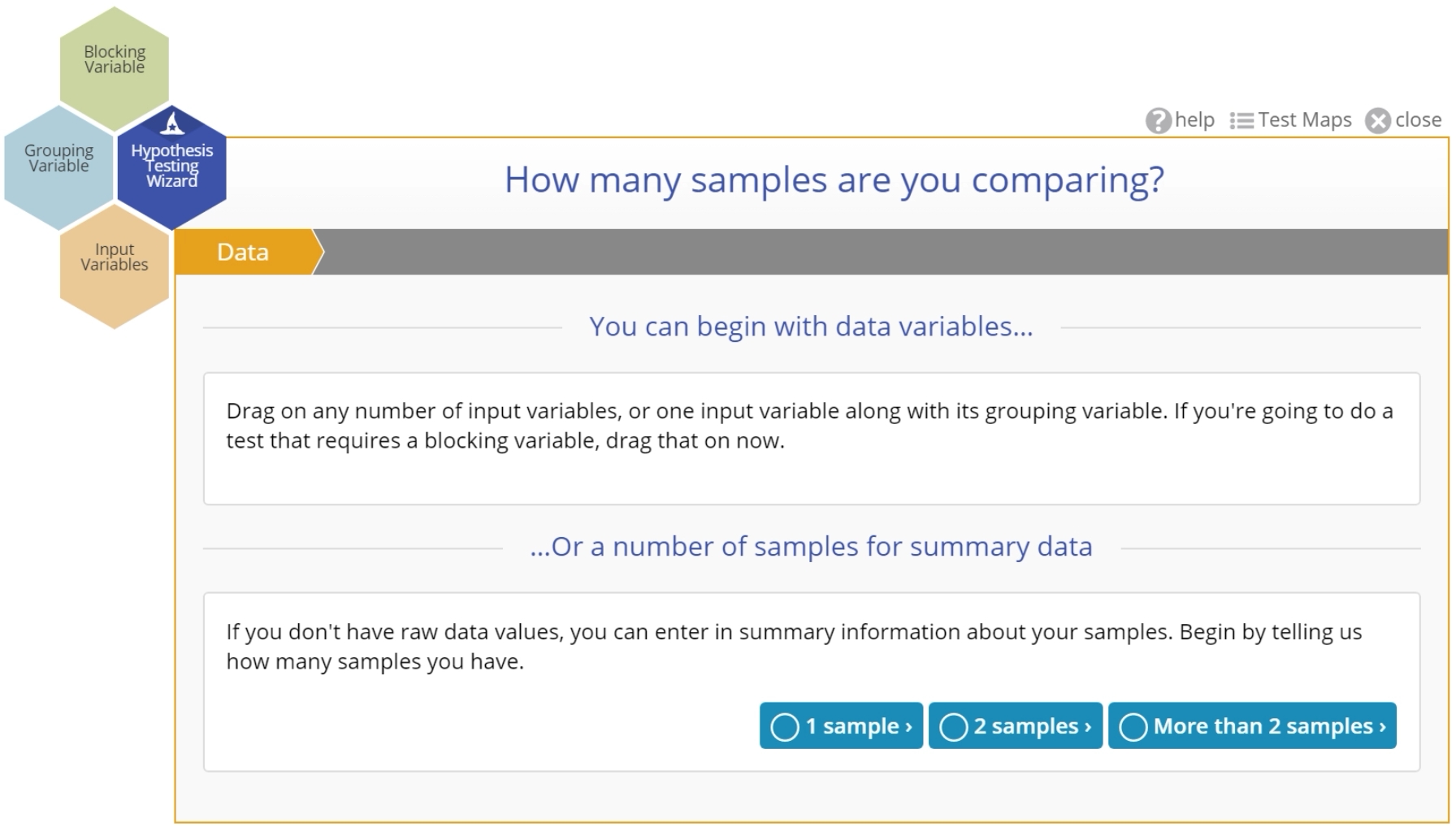The height and width of the screenshot is (827, 1456).
Task: Choose the More than 2 samples radio circle
Action: pyautogui.click(x=1133, y=727)
